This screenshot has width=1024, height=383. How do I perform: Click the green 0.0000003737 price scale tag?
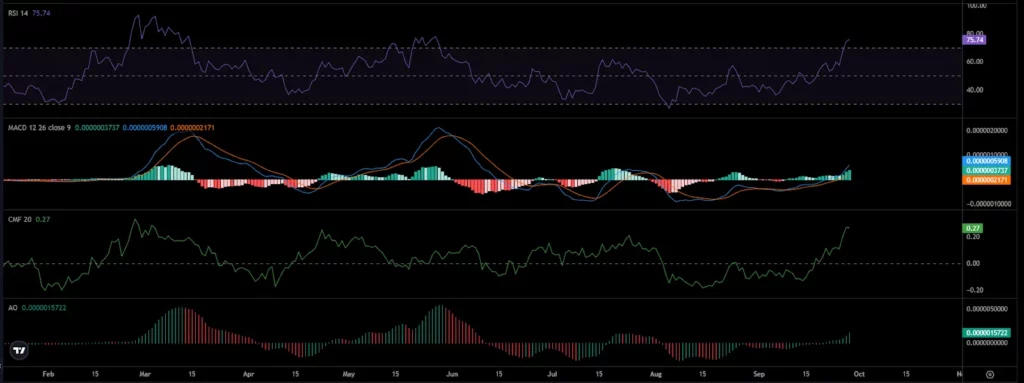click(987, 170)
